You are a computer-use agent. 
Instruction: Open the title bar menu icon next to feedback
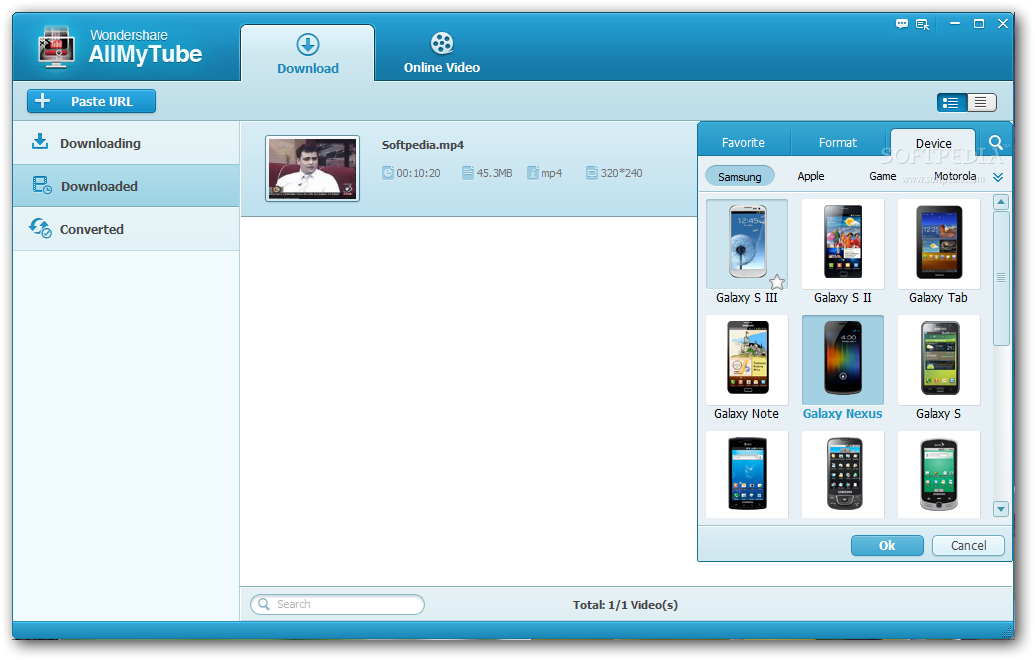(x=923, y=24)
